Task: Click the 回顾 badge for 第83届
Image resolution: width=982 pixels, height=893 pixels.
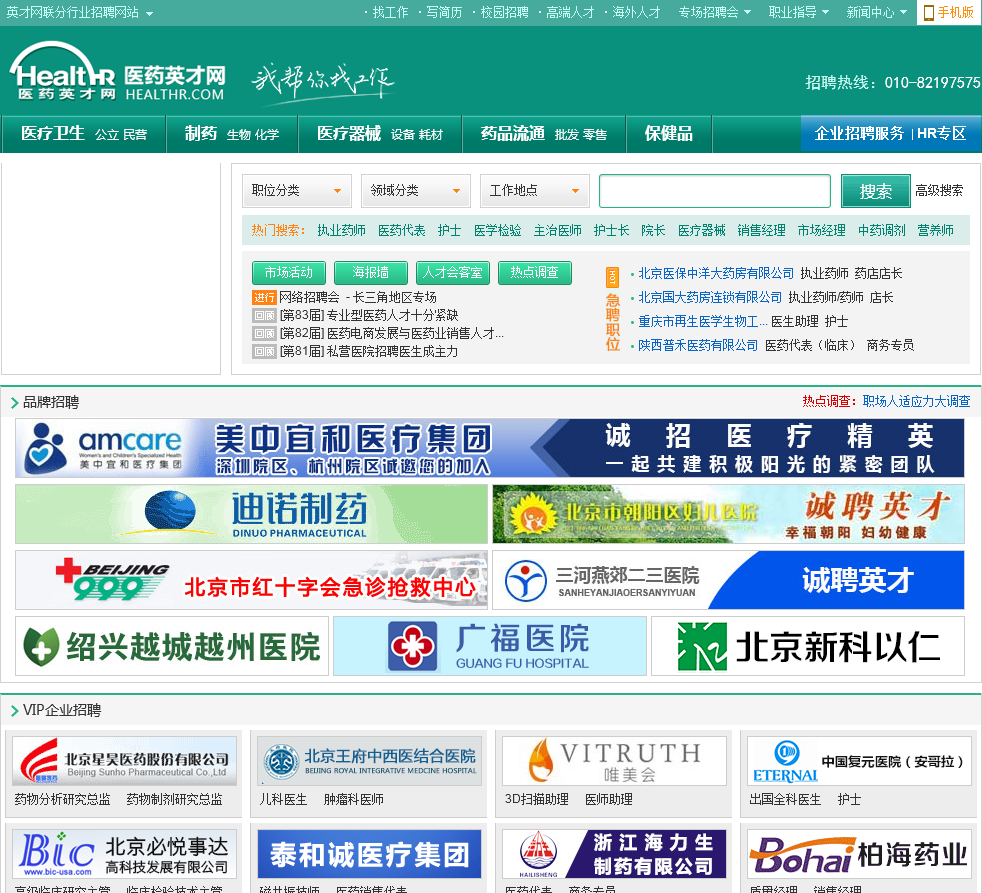Action: tap(264, 316)
